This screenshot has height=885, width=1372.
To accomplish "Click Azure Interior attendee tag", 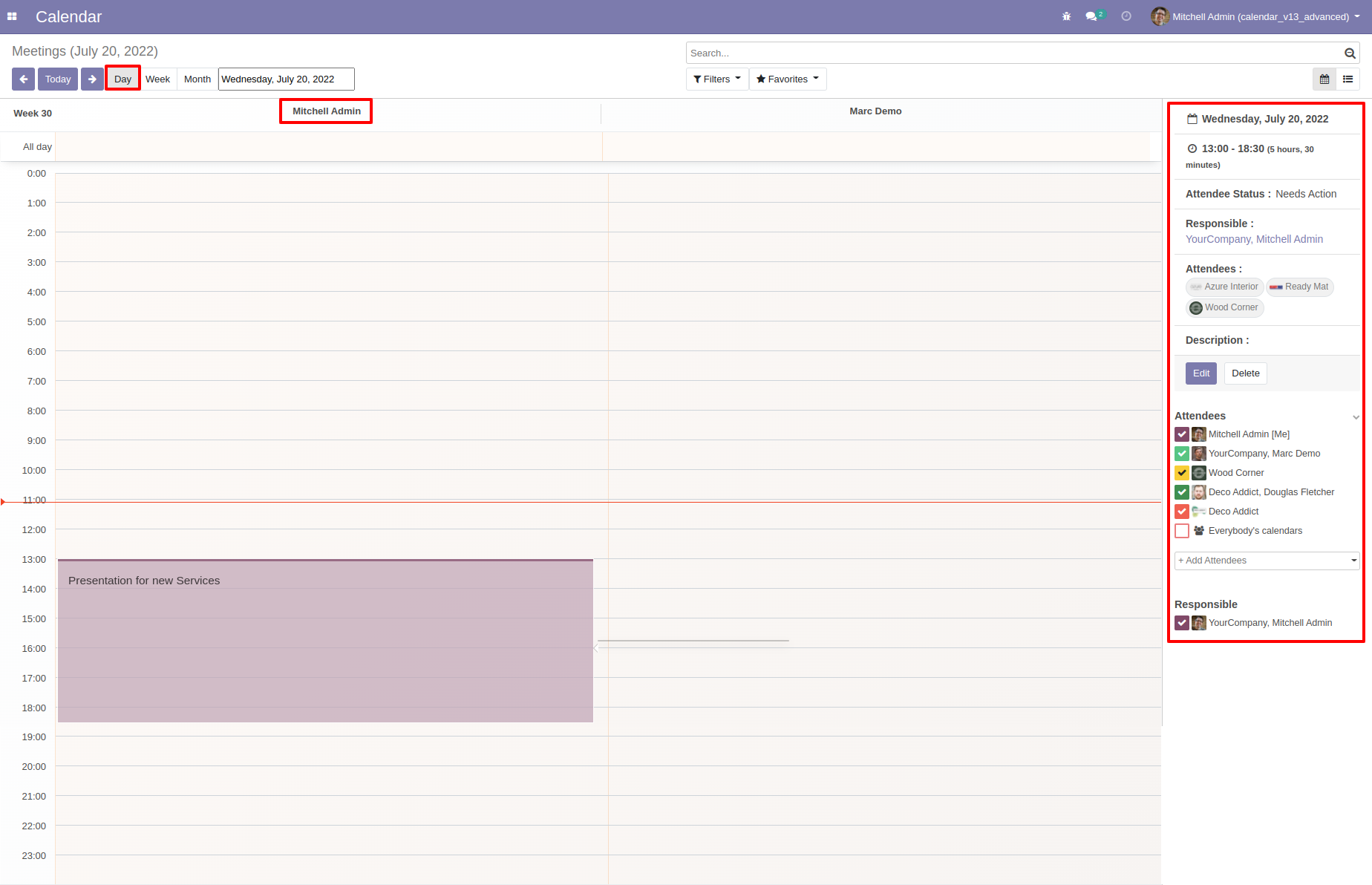I will point(1224,287).
